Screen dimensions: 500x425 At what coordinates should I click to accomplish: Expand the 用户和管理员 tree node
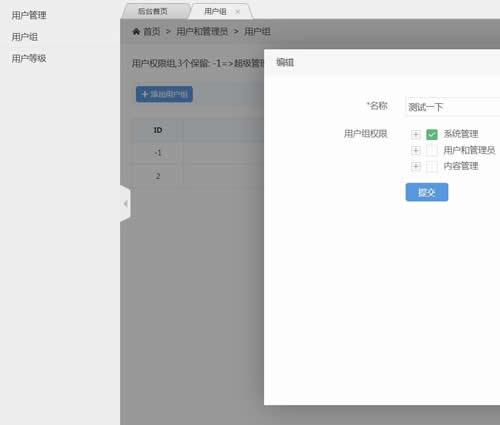point(416,150)
